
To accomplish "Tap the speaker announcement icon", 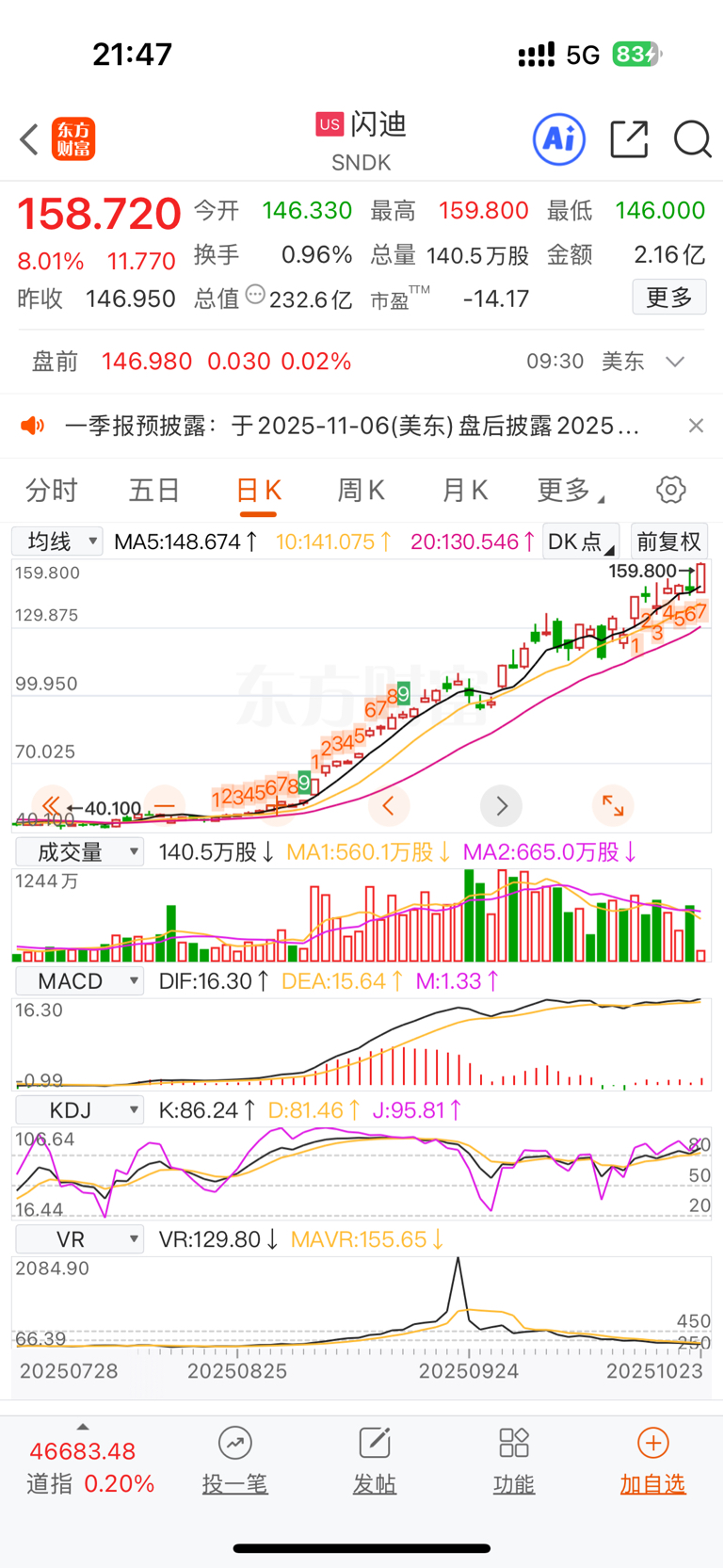I will pyautogui.click(x=33, y=426).
